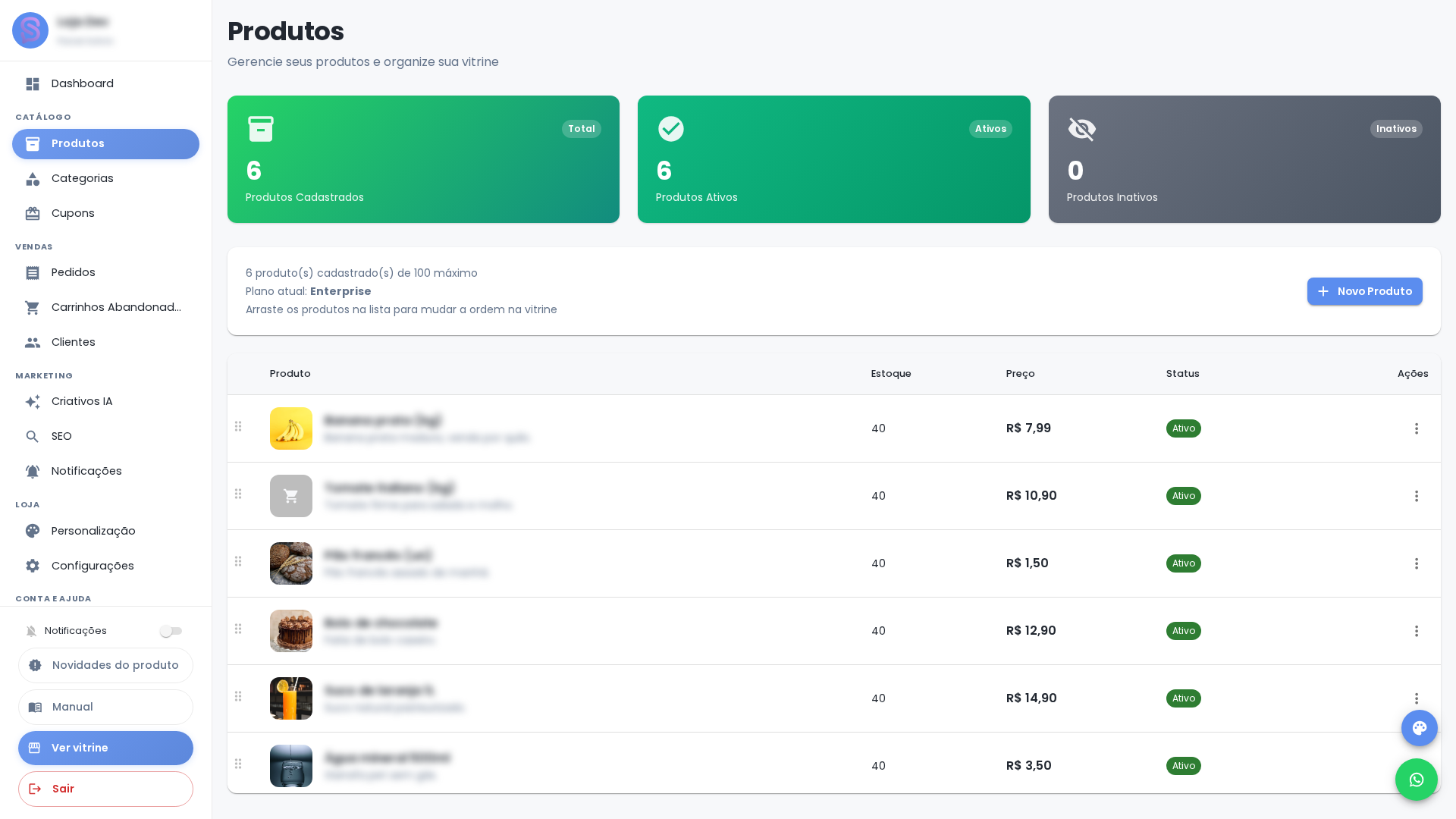Open actions menu for R$ 7,99 product
The image size is (1456, 819).
click(x=1416, y=428)
